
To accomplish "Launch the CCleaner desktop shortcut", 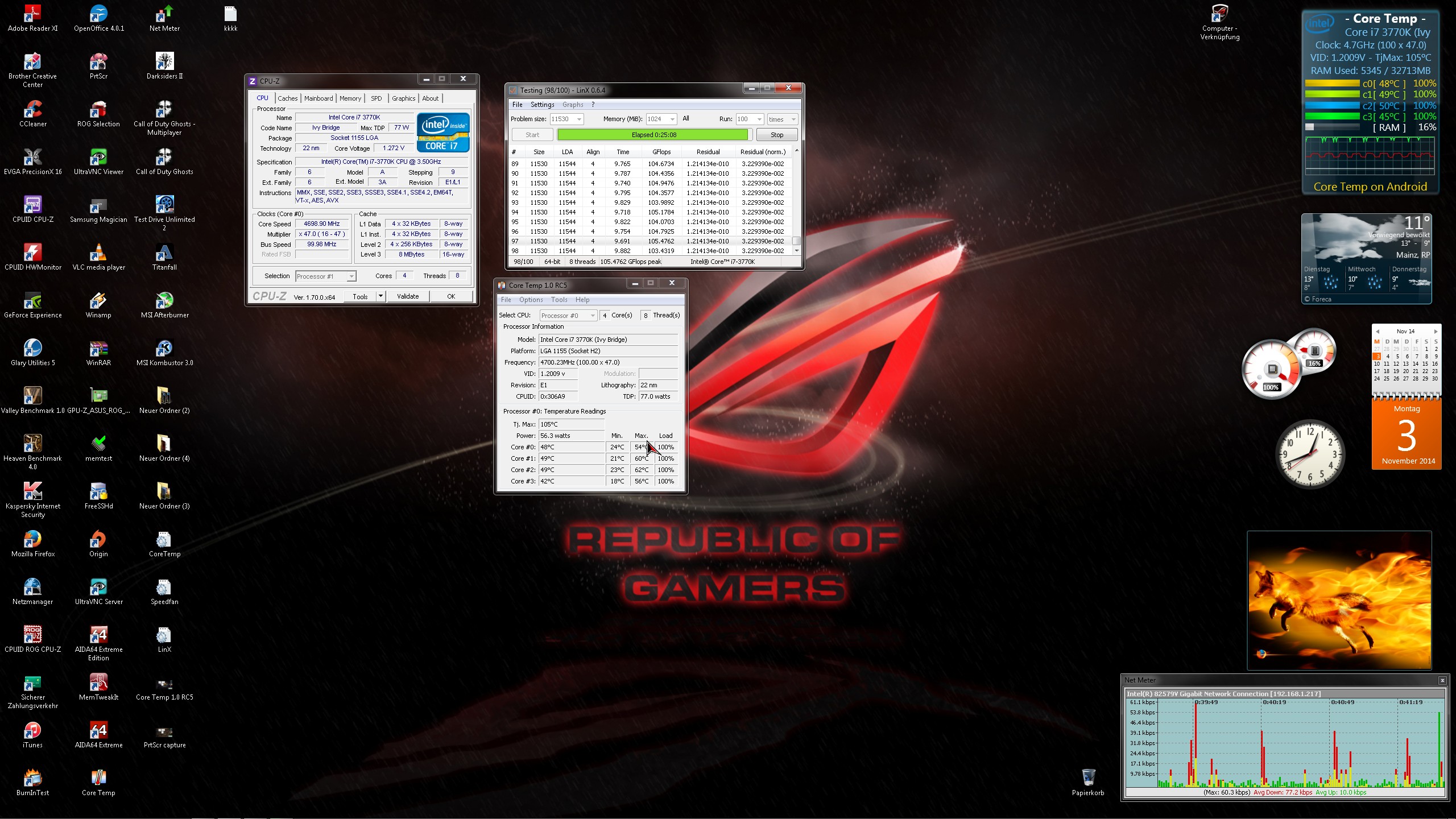I will 32,113.
